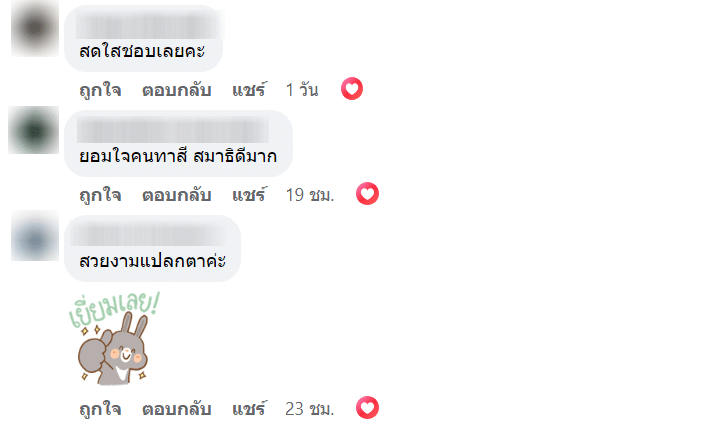Click heart reaction on 23 ชม. comment

(x=368, y=408)
